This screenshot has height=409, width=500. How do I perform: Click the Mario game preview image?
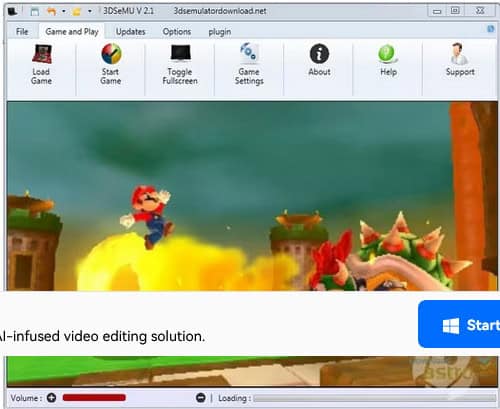click(252, 196)
